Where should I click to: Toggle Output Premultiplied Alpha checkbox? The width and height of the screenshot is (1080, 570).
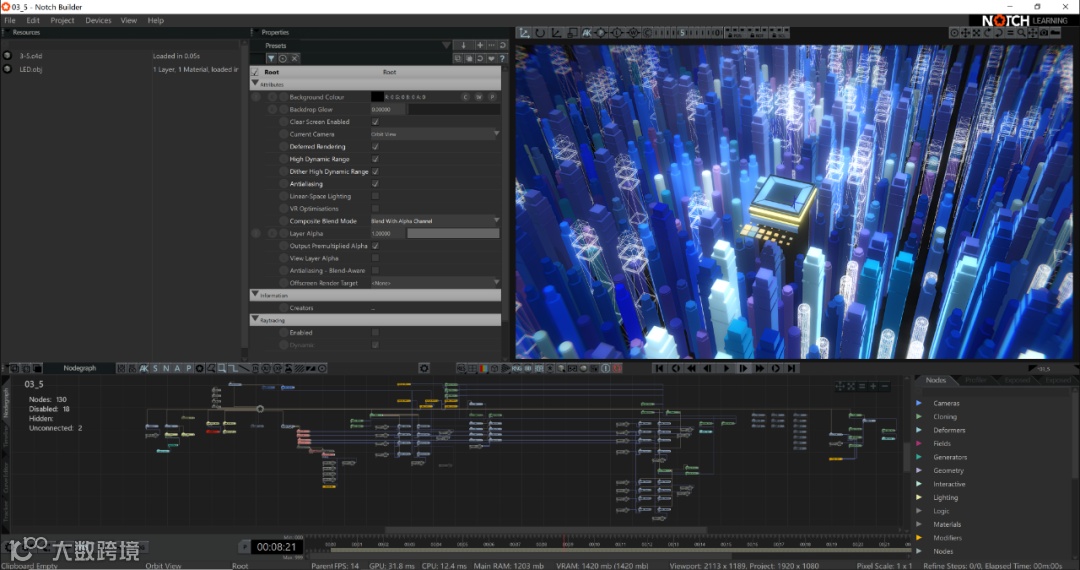(x=375, y=246)
